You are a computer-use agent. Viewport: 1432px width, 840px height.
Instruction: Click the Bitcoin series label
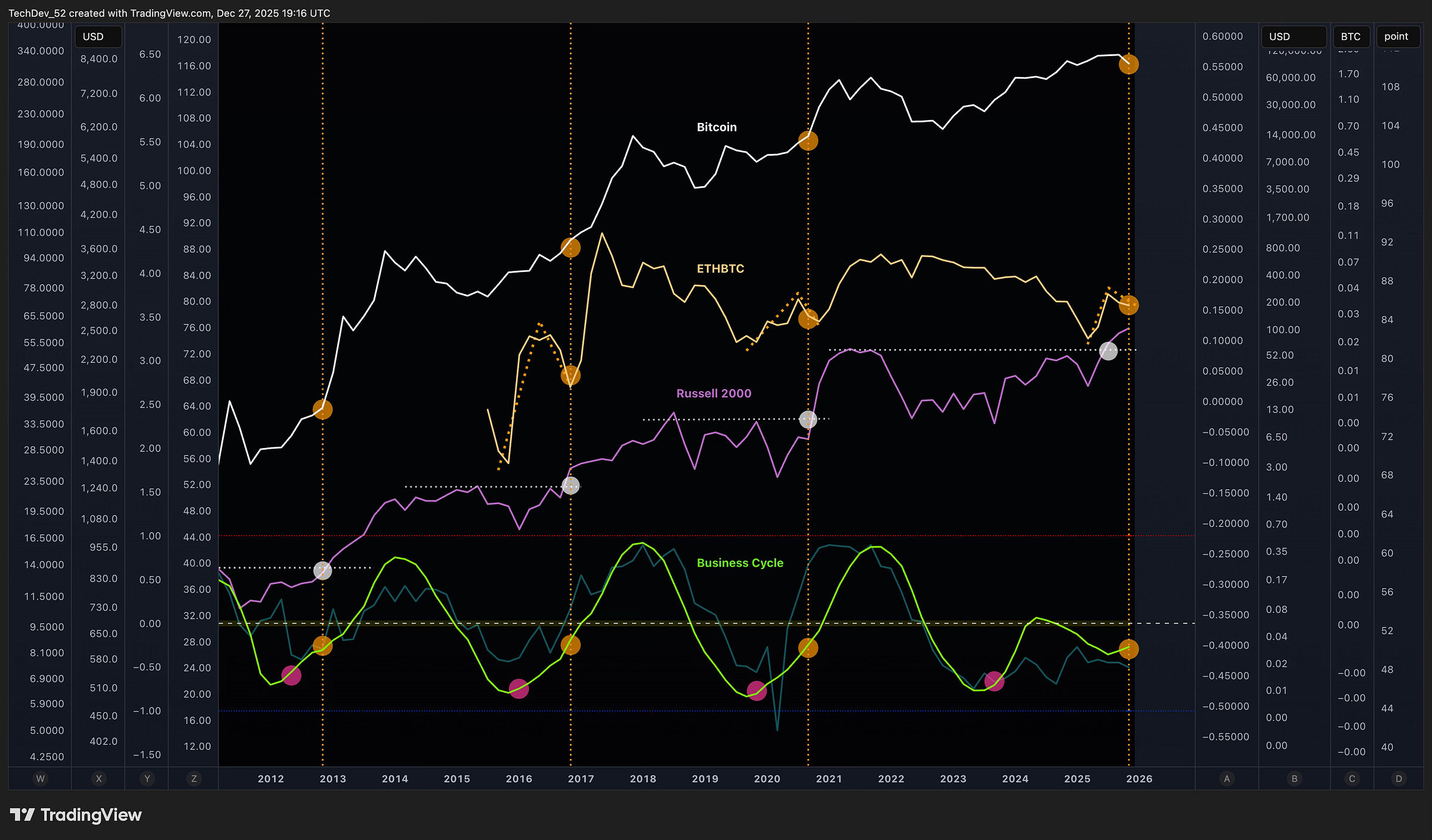click(717, 127)
